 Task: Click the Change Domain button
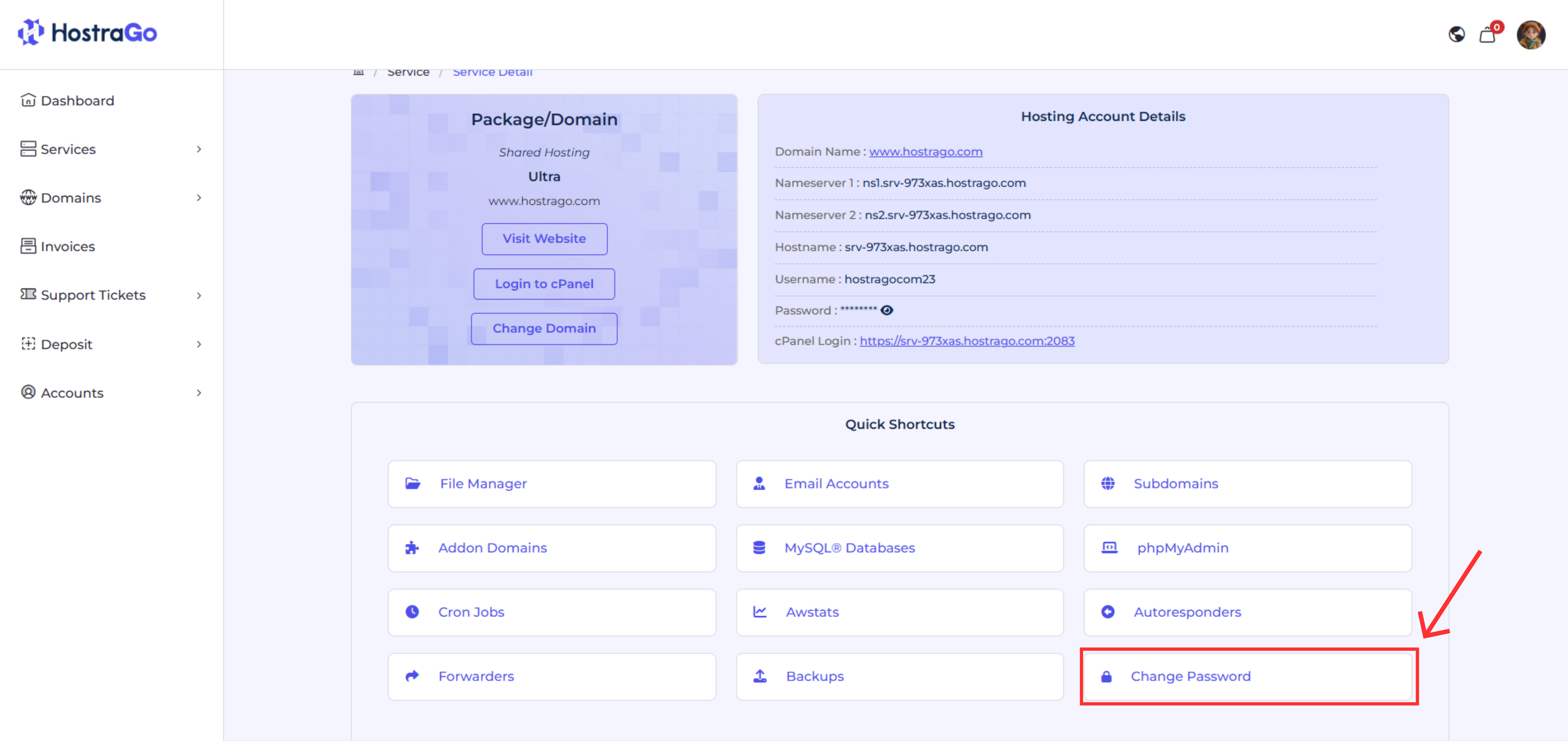(x=544, y=328)
